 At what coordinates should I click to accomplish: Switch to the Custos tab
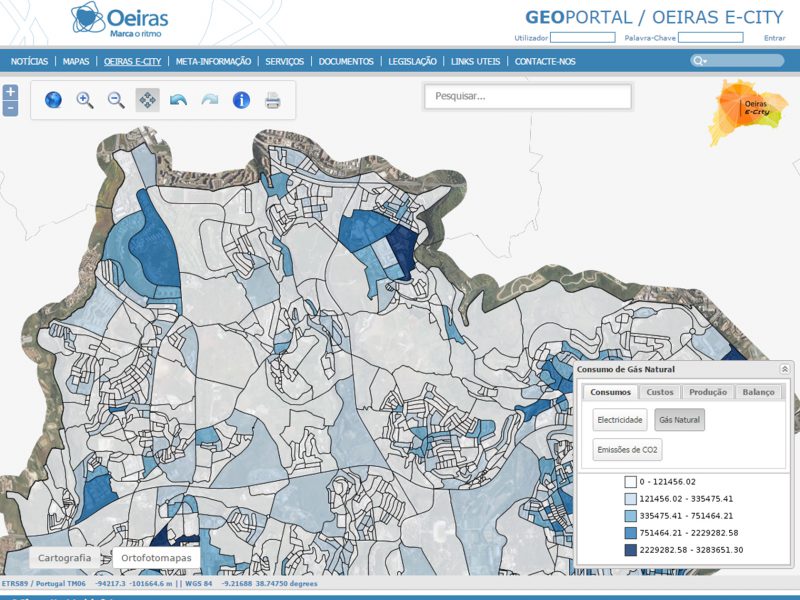pos(660,392)
